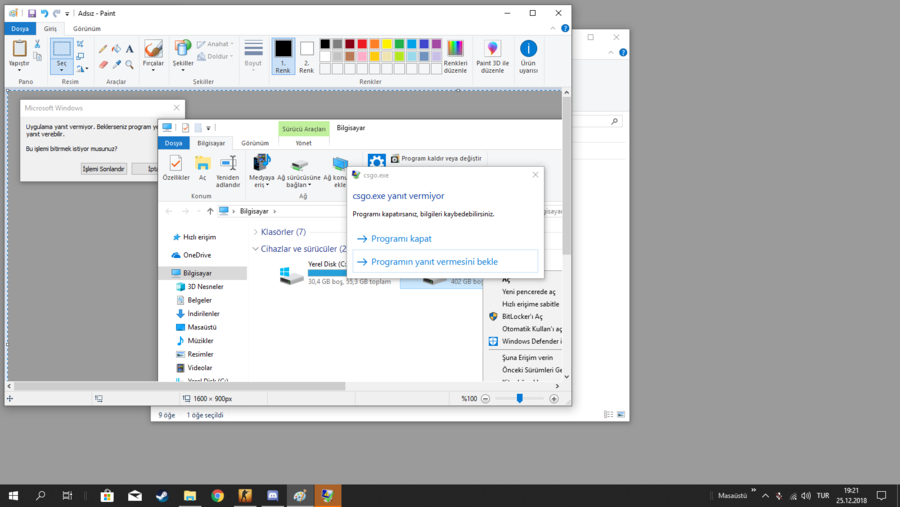Open the Rotate or flip dropdown
Screen dimensions: 900x507
coord(82,69)
